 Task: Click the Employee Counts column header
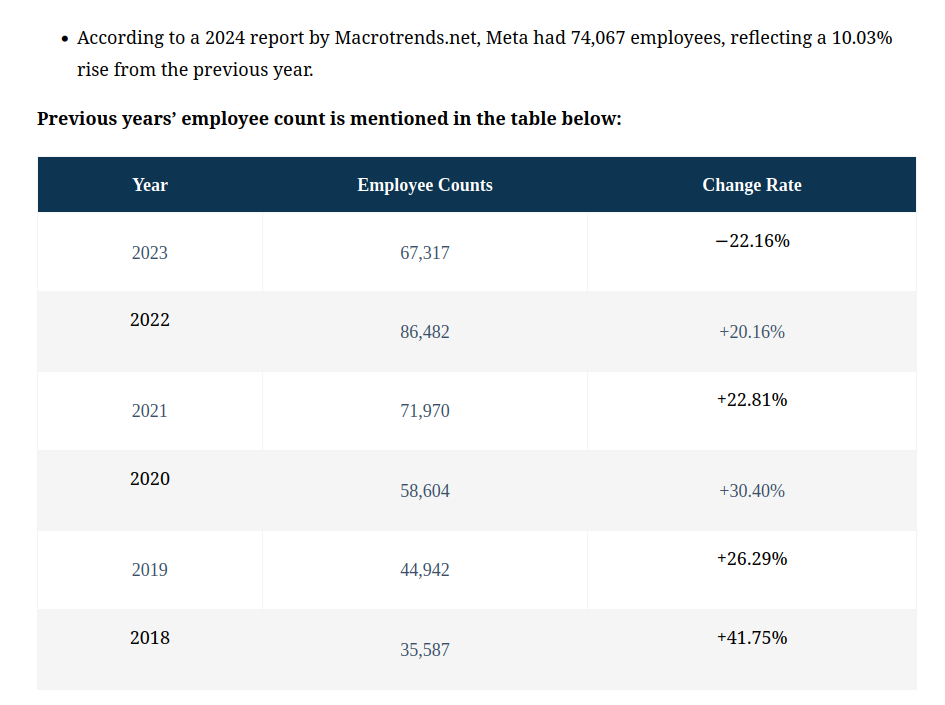425,185
